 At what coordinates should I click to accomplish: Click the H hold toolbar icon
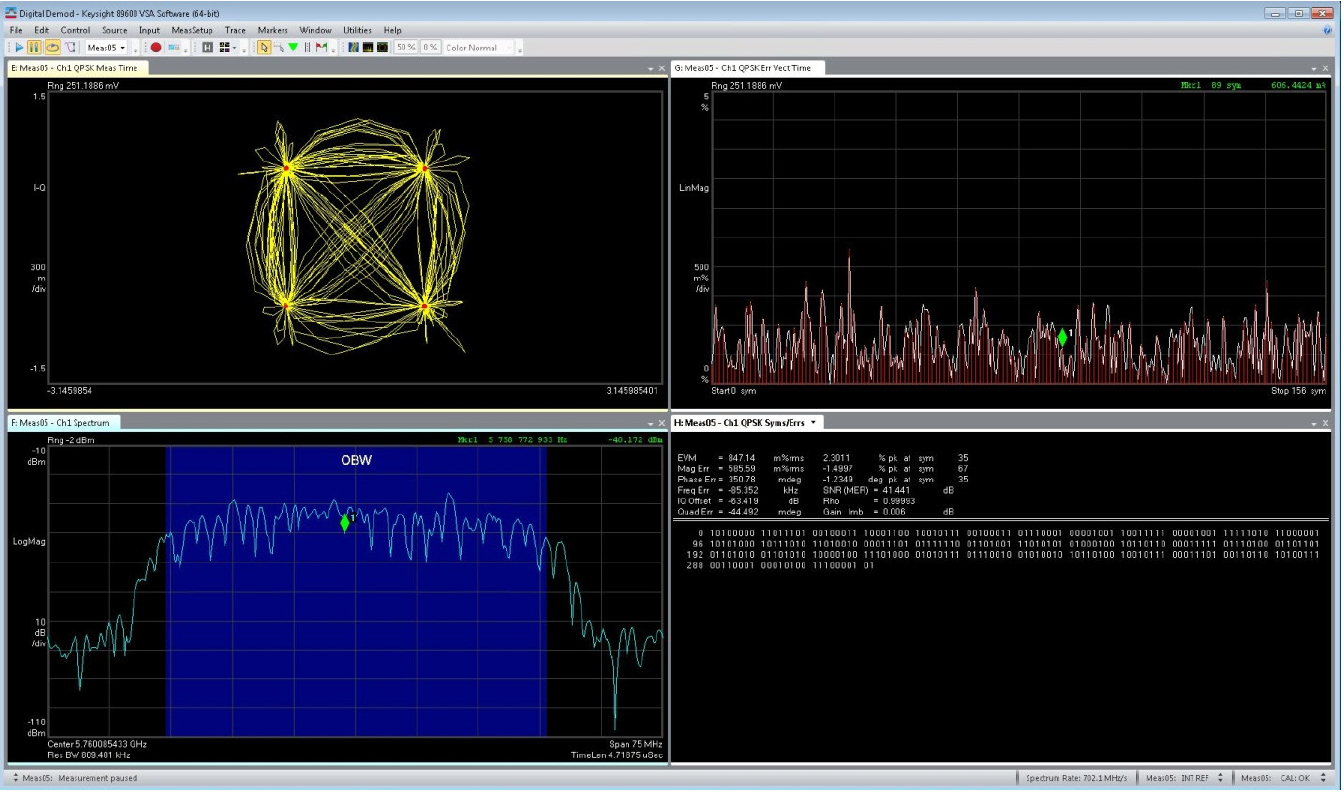tap(207, 47)
